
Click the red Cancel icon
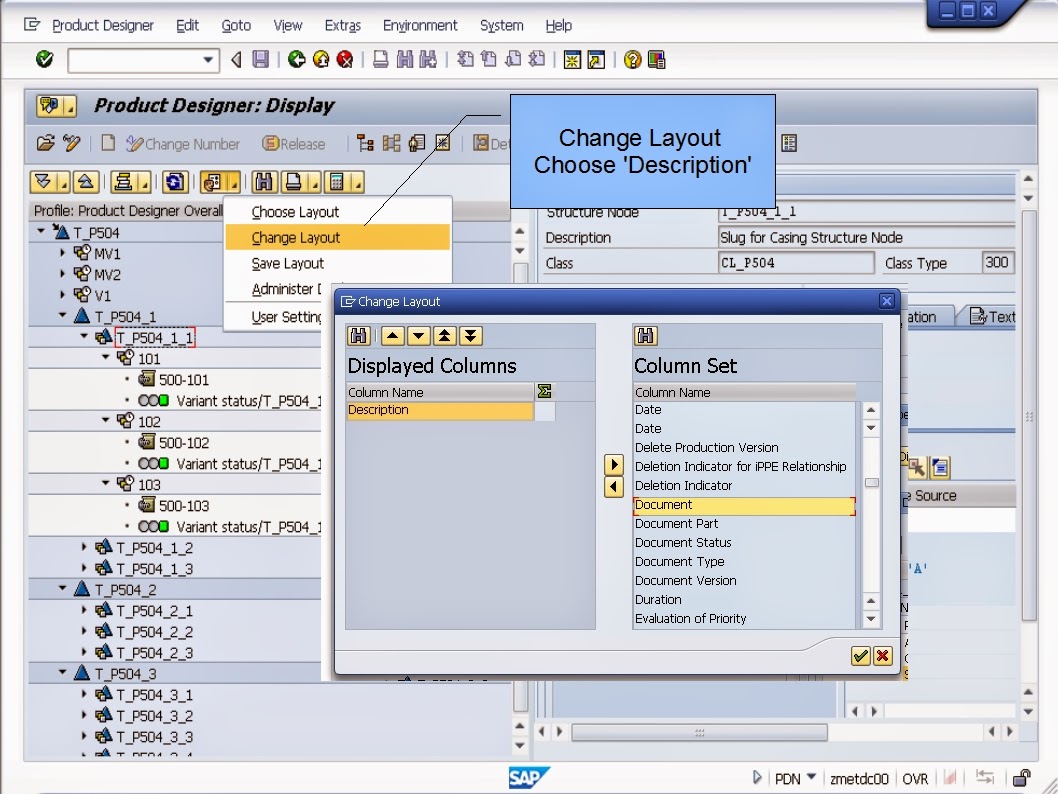coord(345,59)
